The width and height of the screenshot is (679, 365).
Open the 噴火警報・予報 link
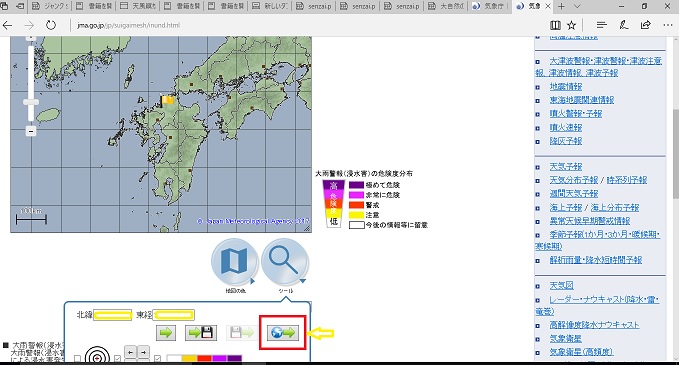[x=576, y=114]
